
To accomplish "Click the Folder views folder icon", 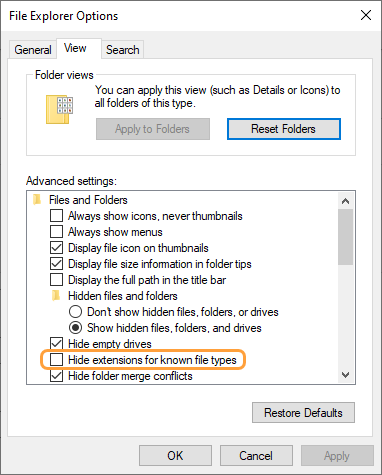I will [x=59, y=109].
